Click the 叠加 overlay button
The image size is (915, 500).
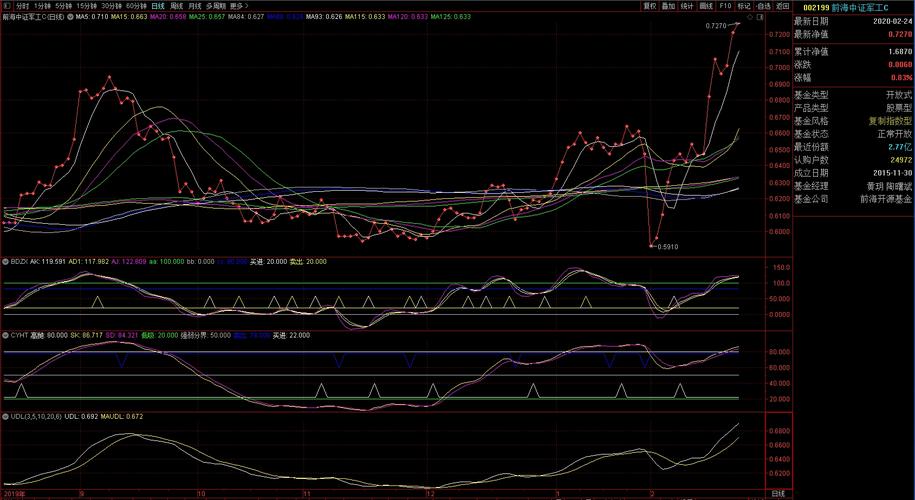point(668,5)
